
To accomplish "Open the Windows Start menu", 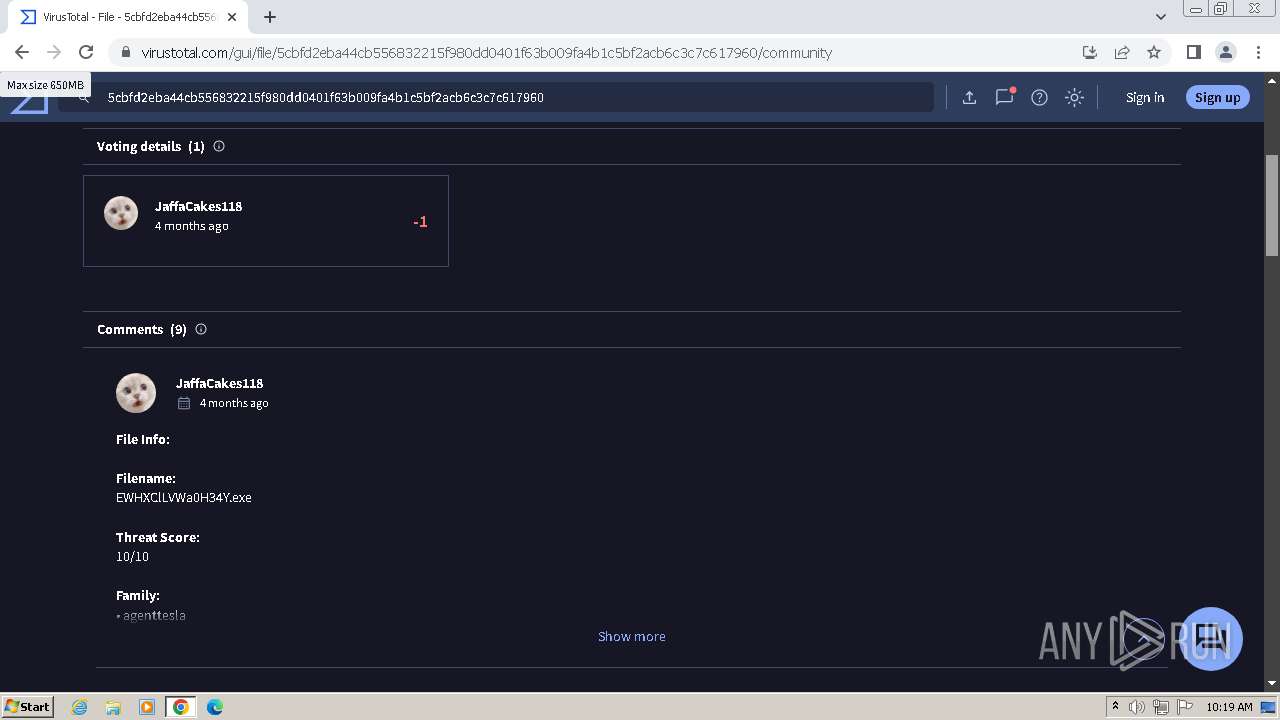I will click(x=28, y=707).
